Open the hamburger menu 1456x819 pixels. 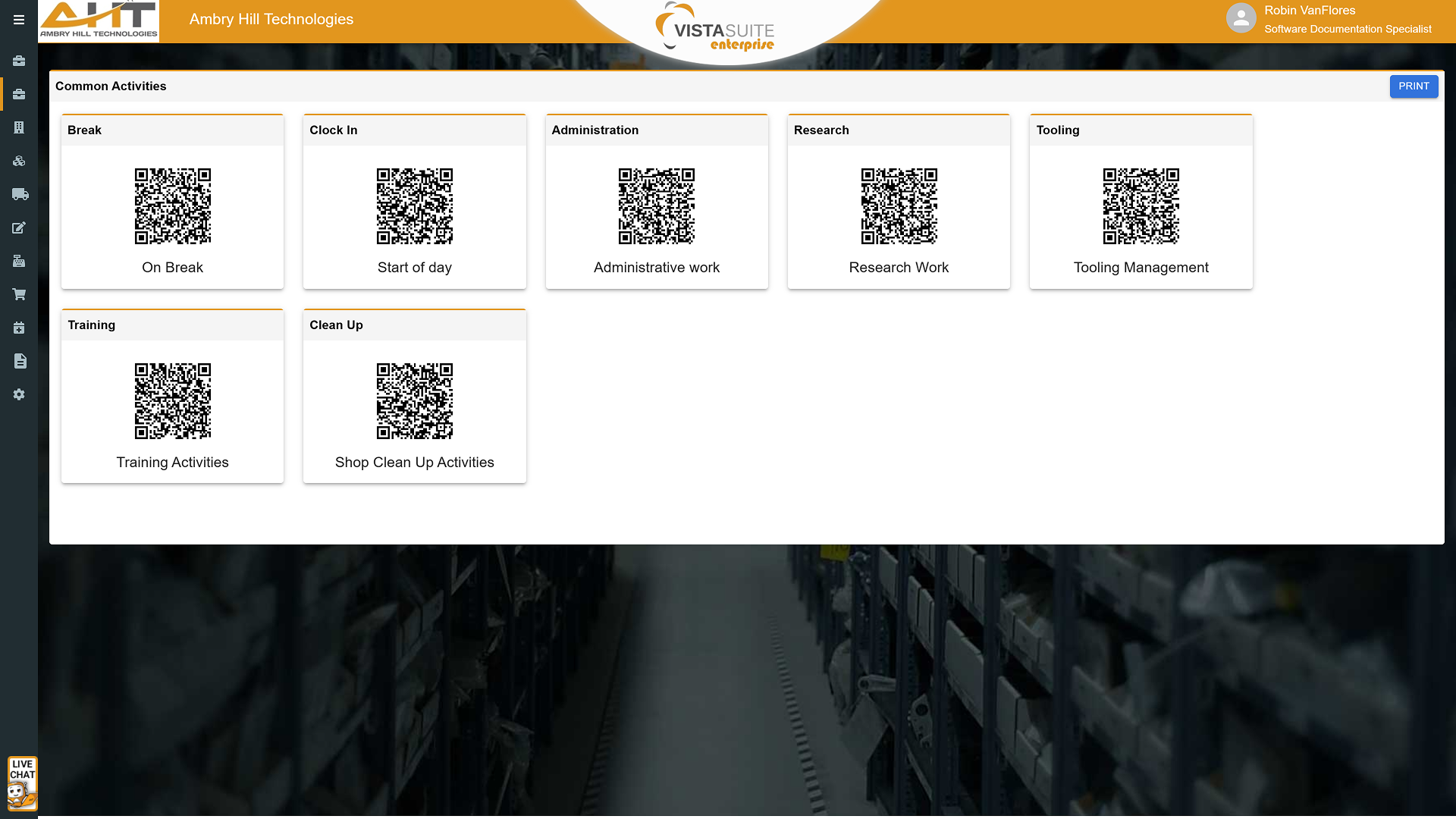click(x=19, y=20)
